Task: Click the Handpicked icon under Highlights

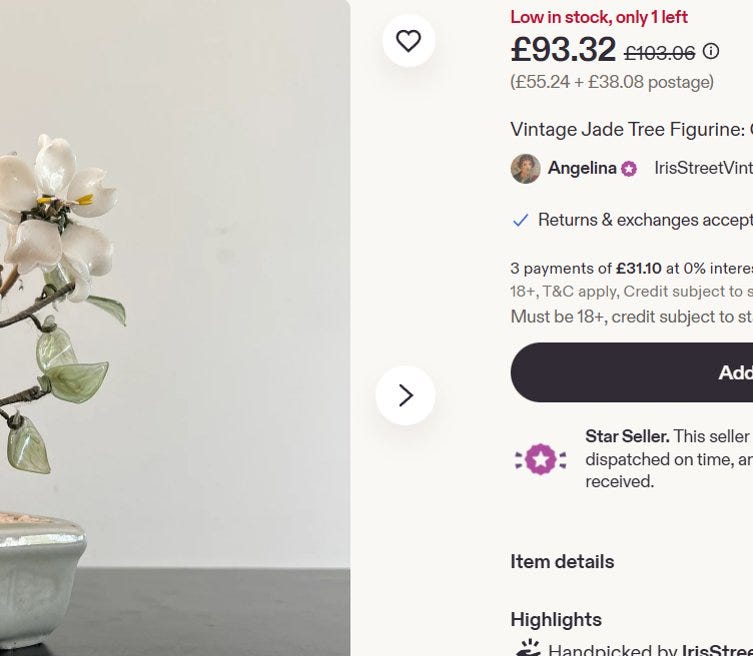Action: (528, 649)
